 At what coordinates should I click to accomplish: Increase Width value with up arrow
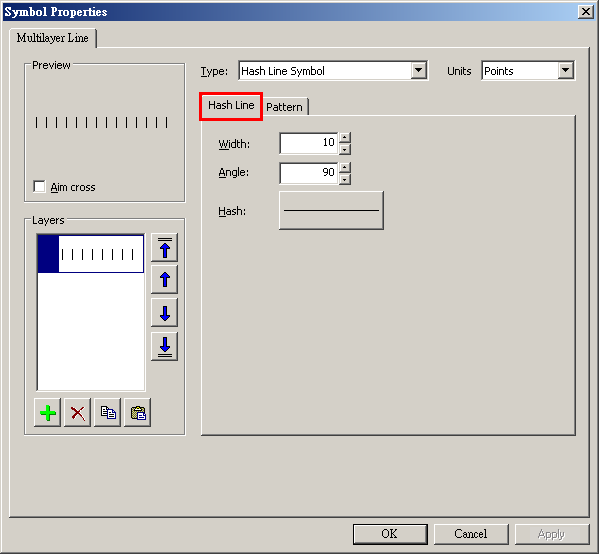[x=345, y=138]
